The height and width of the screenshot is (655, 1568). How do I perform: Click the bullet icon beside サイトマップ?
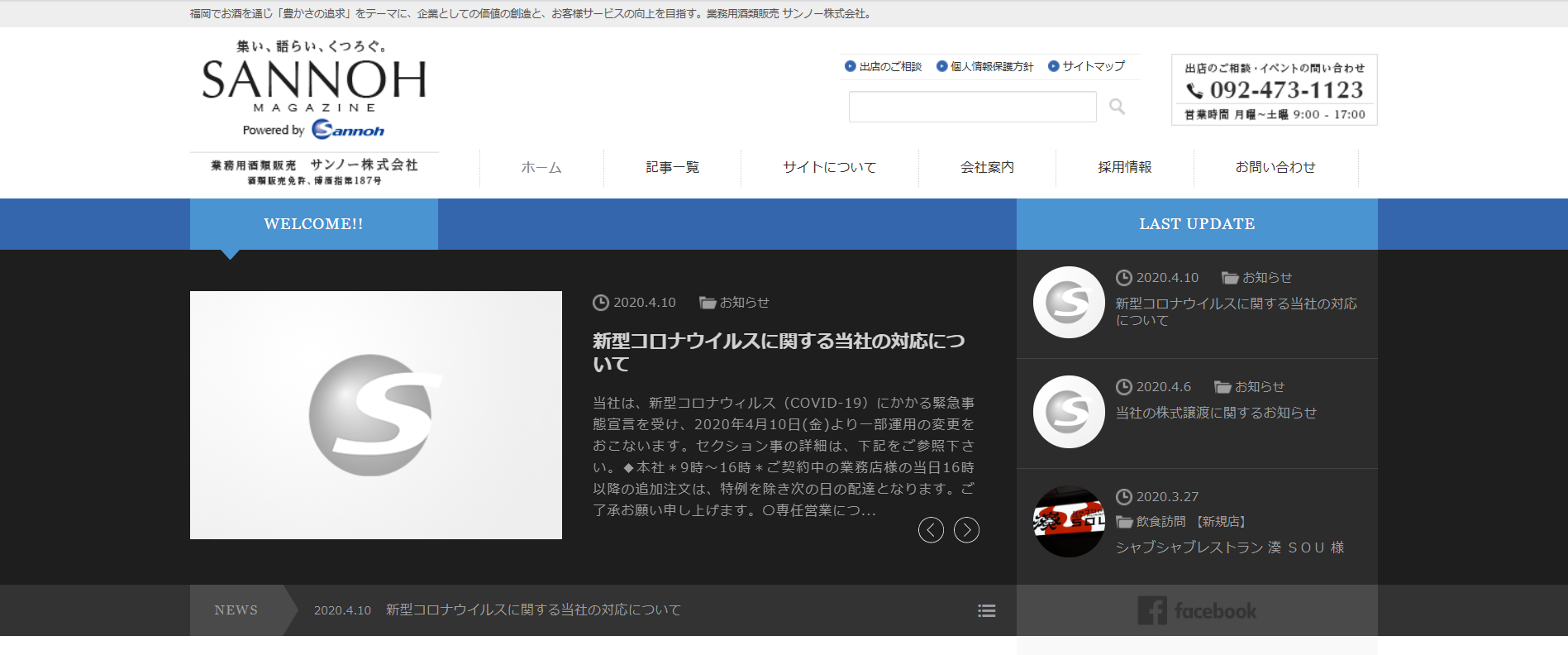[1053, 66]
